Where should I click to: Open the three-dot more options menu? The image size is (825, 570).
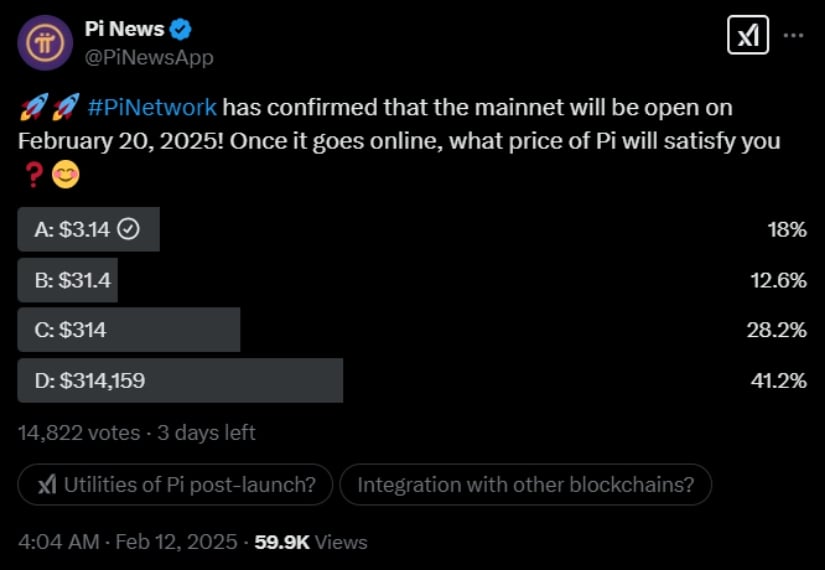pos(793,36)
